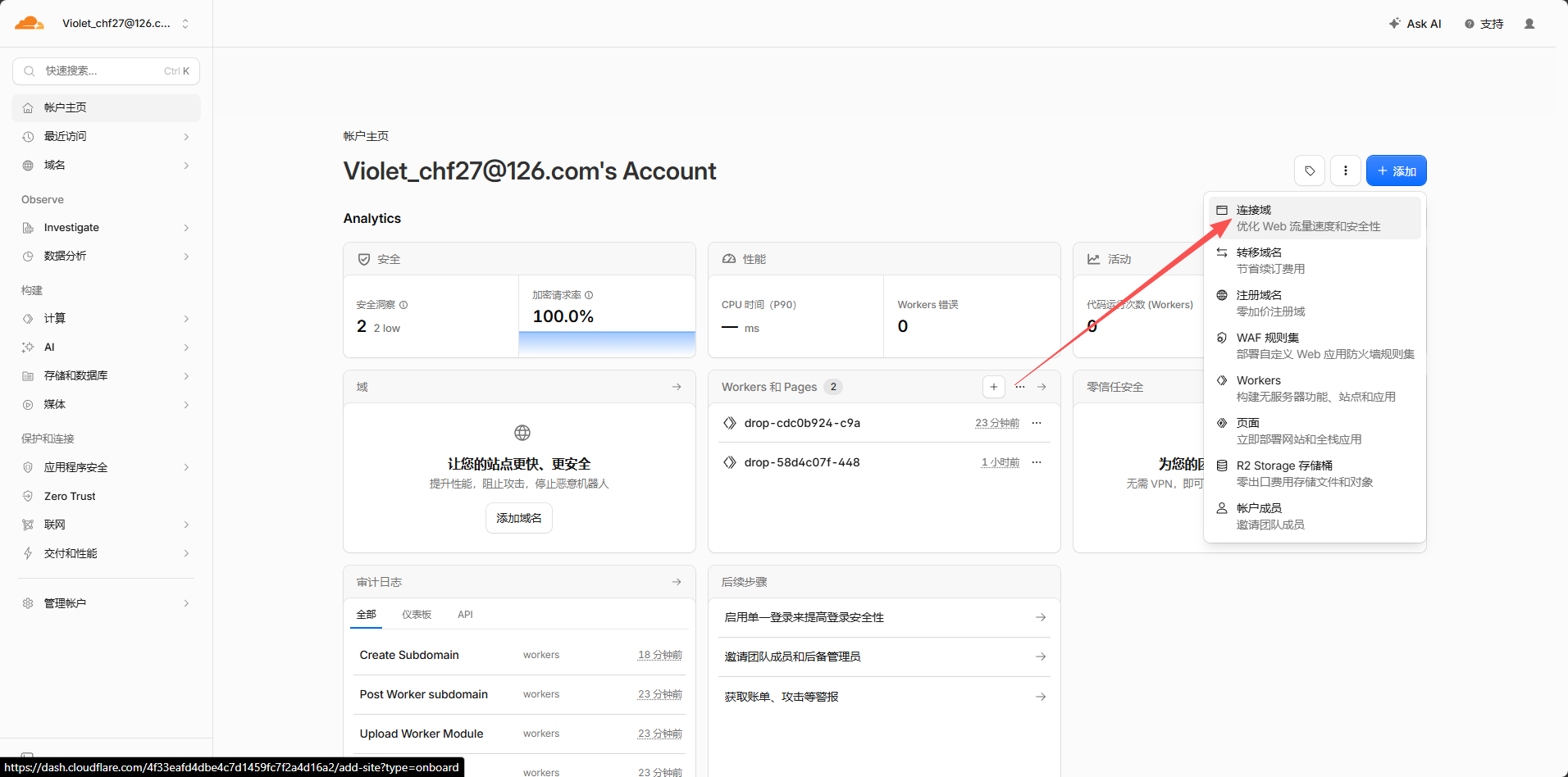The height and width of the screenshot is (777, 1568).
Task: Click the plus icon in Workers 和 Pages
Action: point(994,387)
